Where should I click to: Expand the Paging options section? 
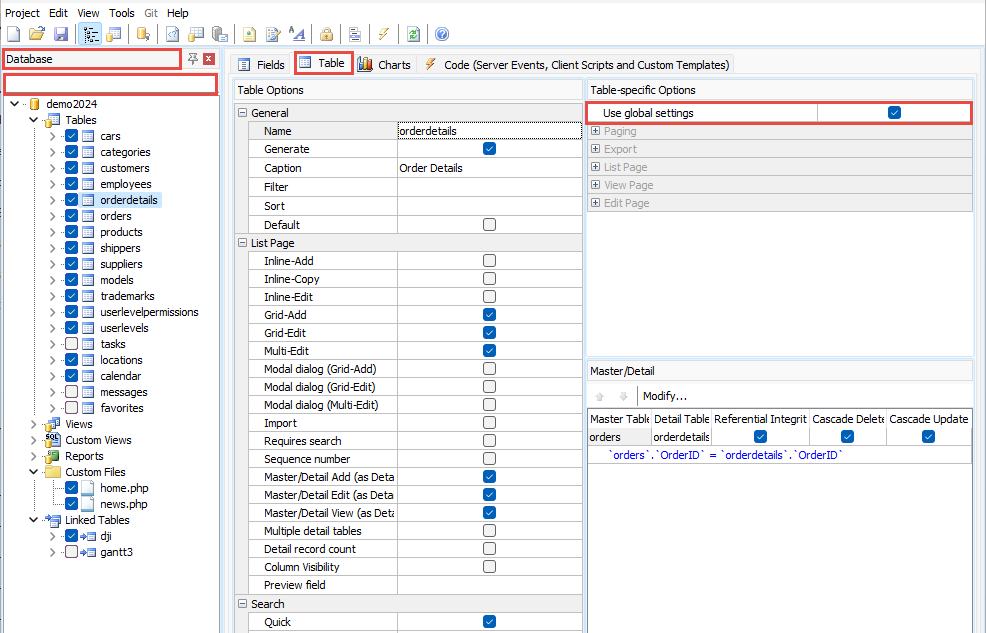[x=596, y=131]
